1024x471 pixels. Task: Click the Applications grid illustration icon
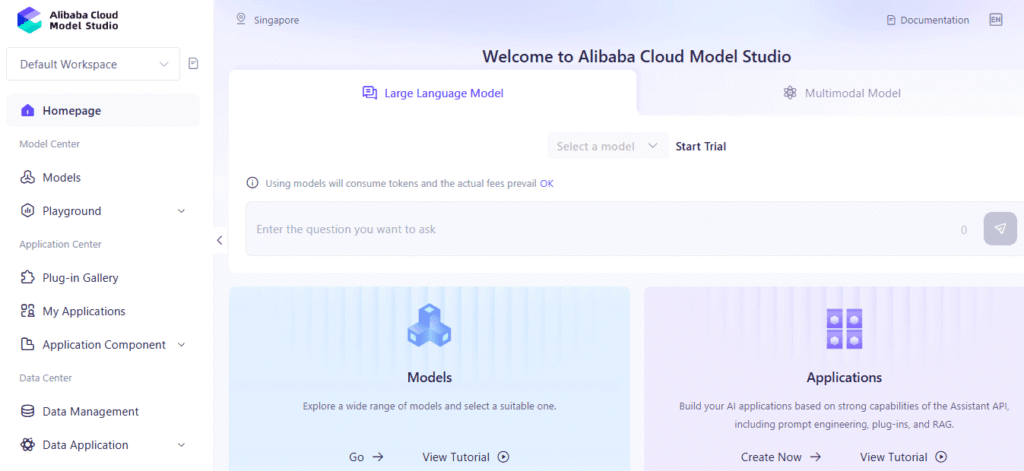click(x=844, y=329)
